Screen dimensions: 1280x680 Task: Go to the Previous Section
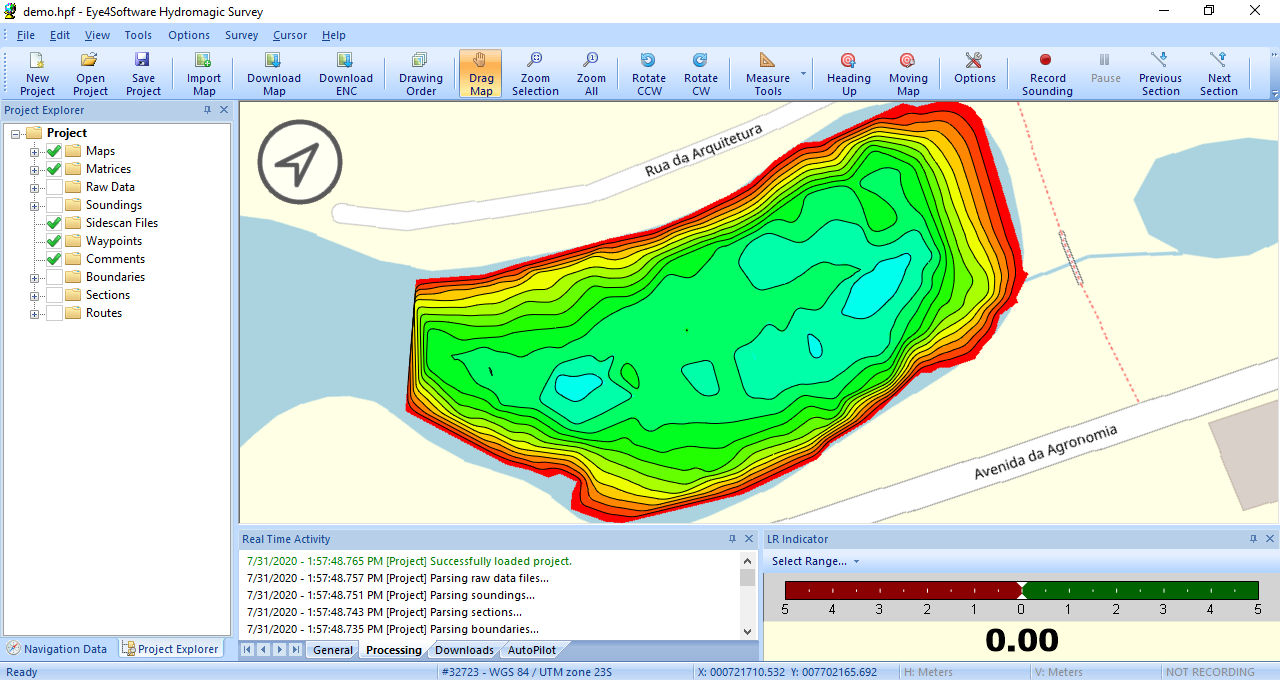pyautogui.click(x=1160, y=74)
